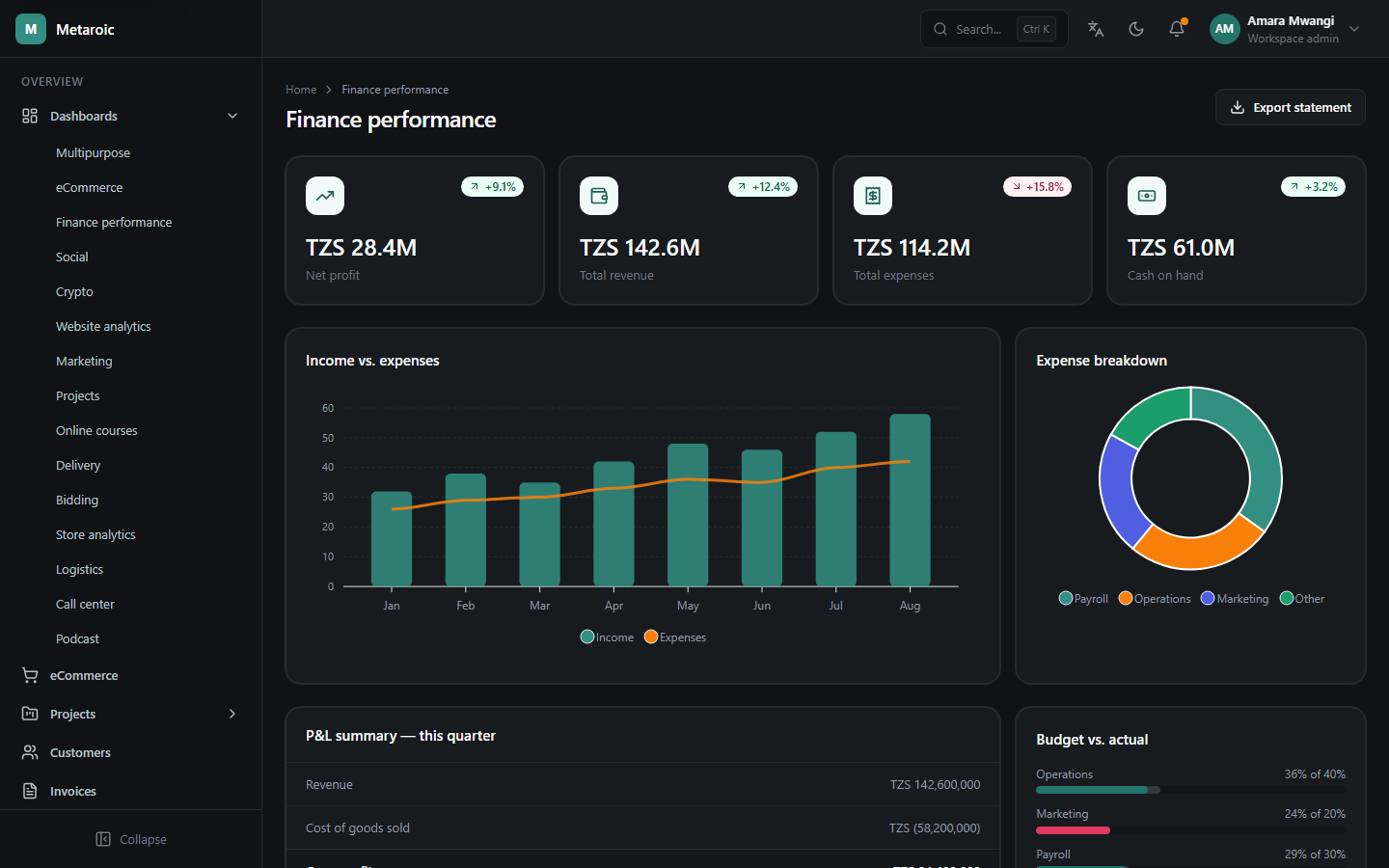Viewport: 1389px width, 868px height.
Task: Click the TZS 28.4M net profit value
Action: (x=361, y=248)
